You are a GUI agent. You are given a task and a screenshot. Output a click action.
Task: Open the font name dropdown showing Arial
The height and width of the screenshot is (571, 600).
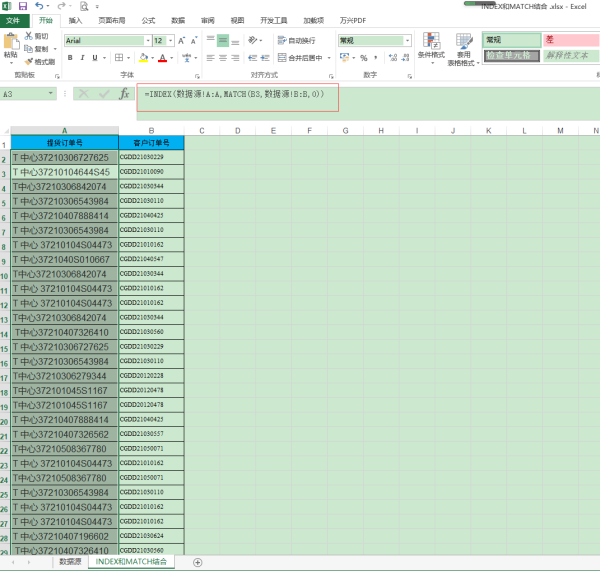(105, 40)
